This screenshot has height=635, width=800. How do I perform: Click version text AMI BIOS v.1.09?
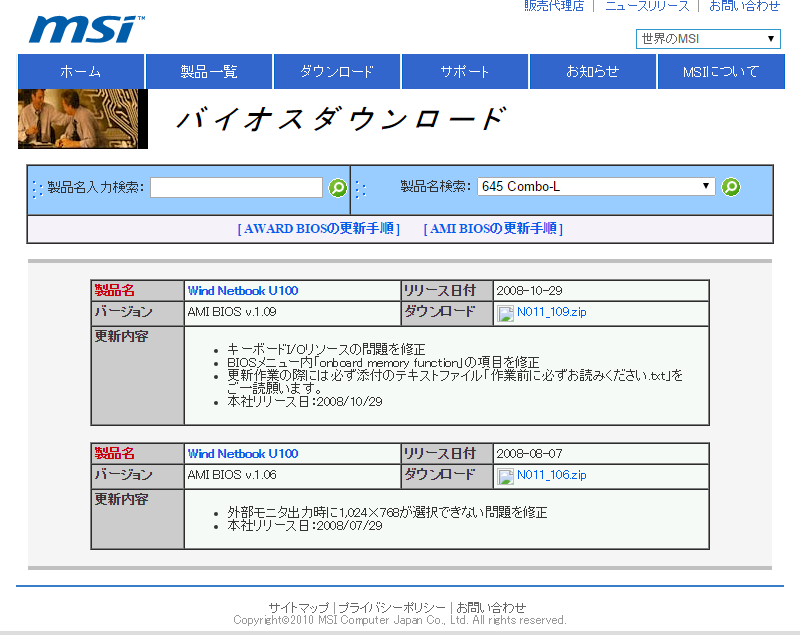(x=232, y=312)
